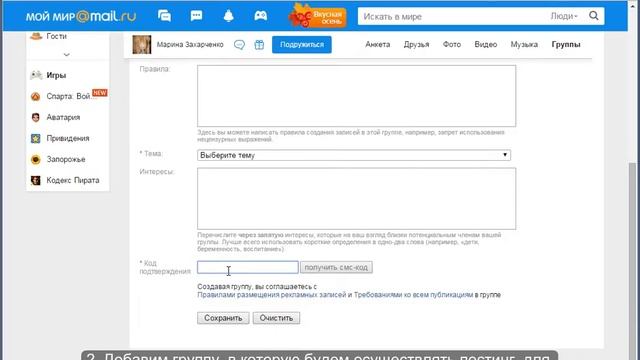The height and width of the screenshot is (360, 640).
Task: Click the Подружиться button
Action: (x=302, y=44)
